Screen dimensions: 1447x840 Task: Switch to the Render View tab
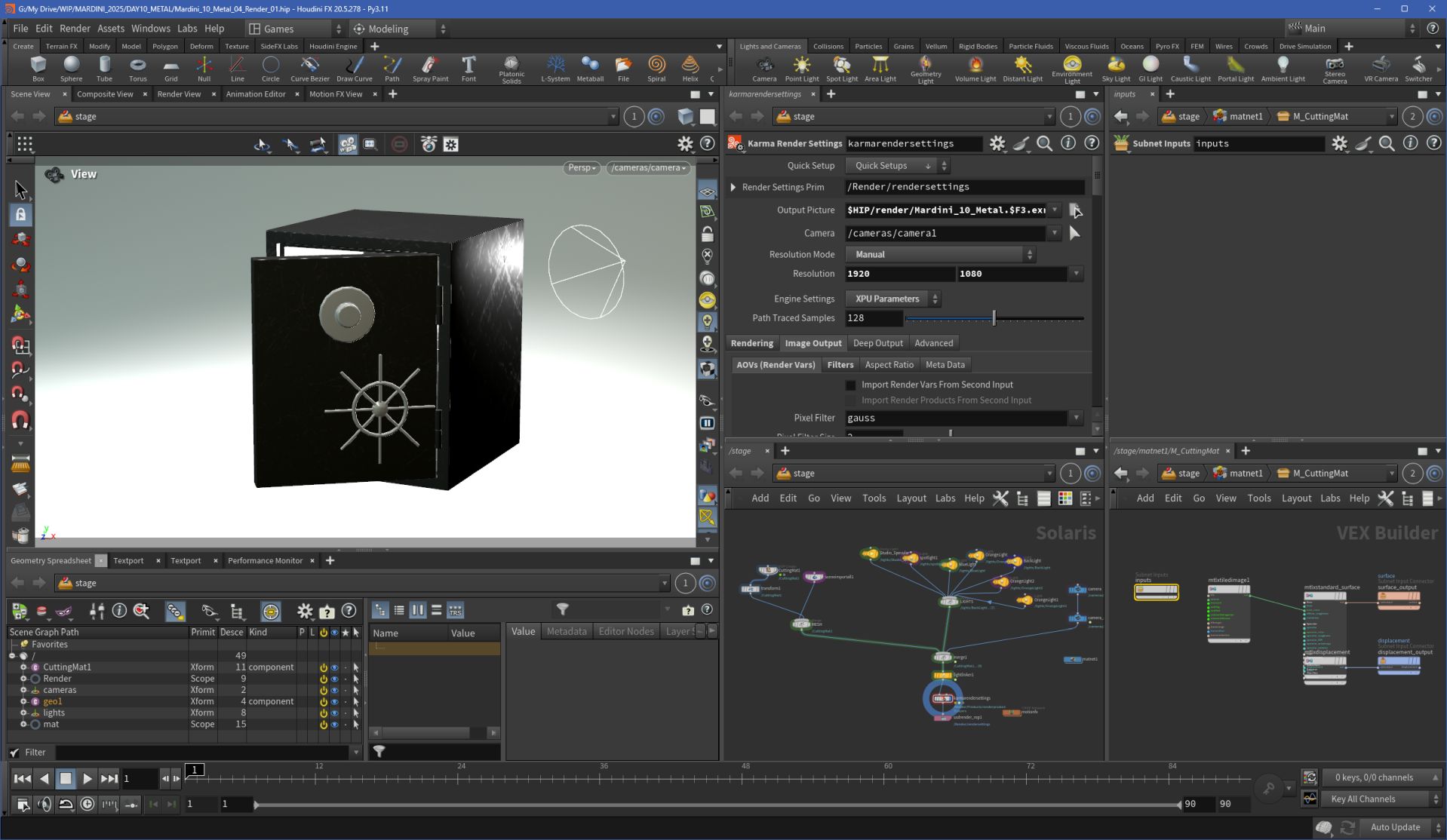coord(179,94)
